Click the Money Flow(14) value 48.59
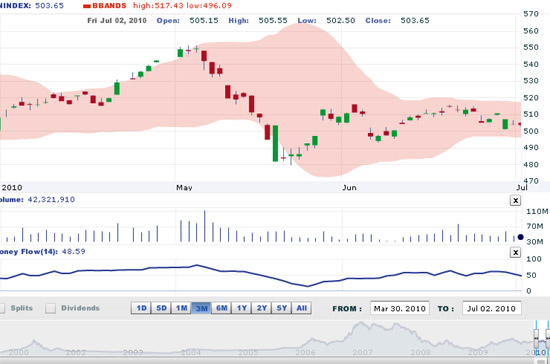The image size is (550, 364). (74, 251)
